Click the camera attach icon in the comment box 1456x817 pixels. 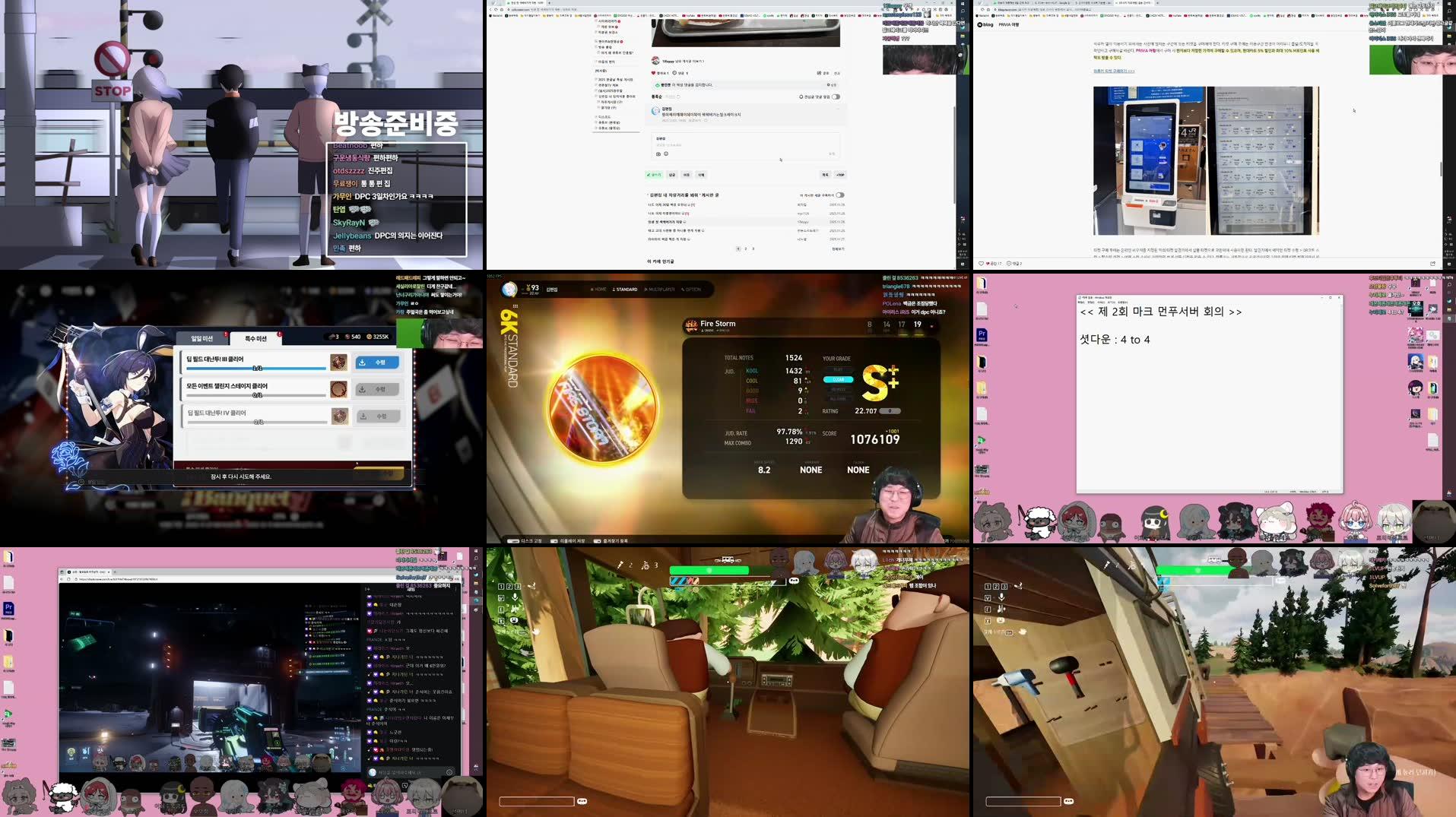point(658,154)
